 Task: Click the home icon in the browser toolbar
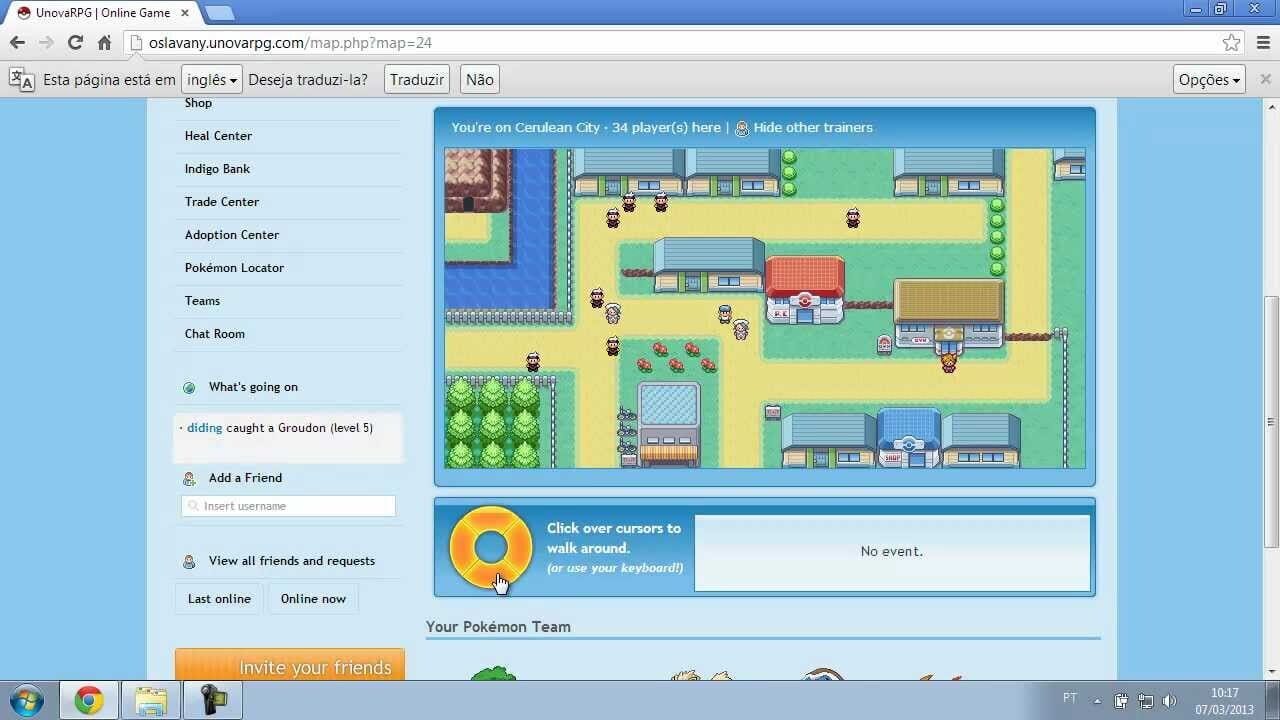pos(104,43)
